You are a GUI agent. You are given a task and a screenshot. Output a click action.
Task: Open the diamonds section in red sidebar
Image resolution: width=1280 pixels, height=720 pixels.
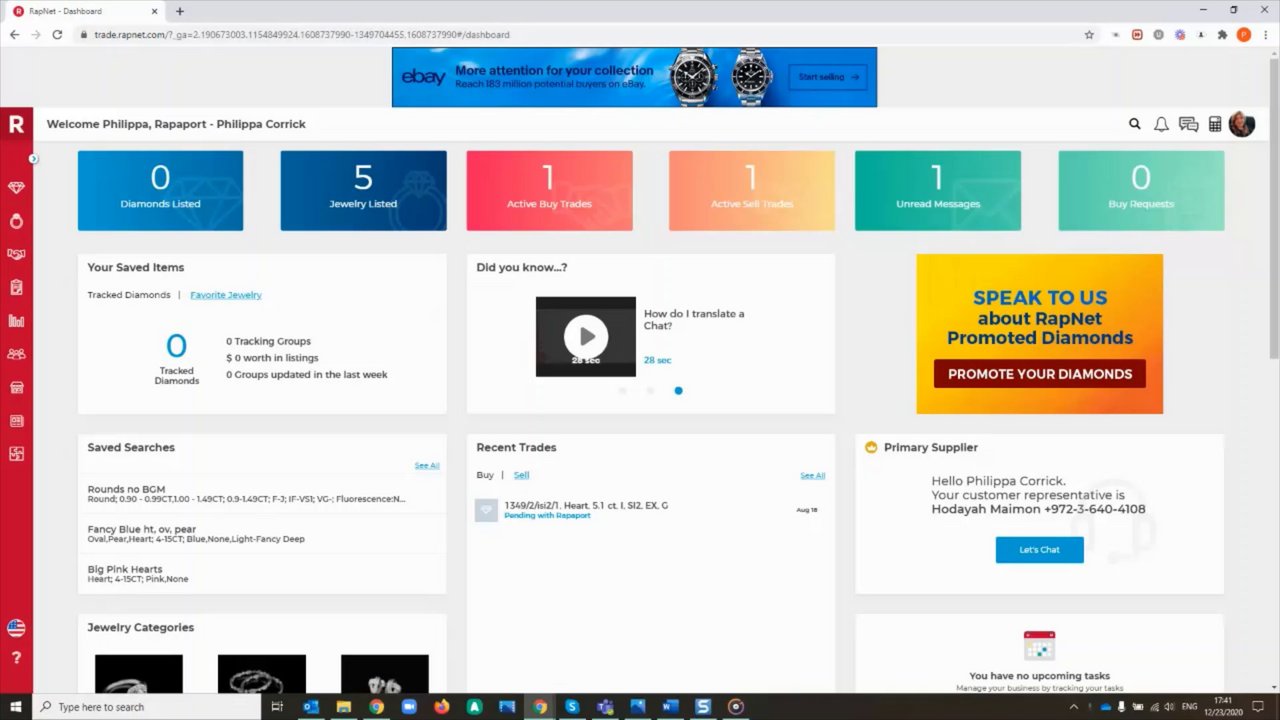coord(16,188)
